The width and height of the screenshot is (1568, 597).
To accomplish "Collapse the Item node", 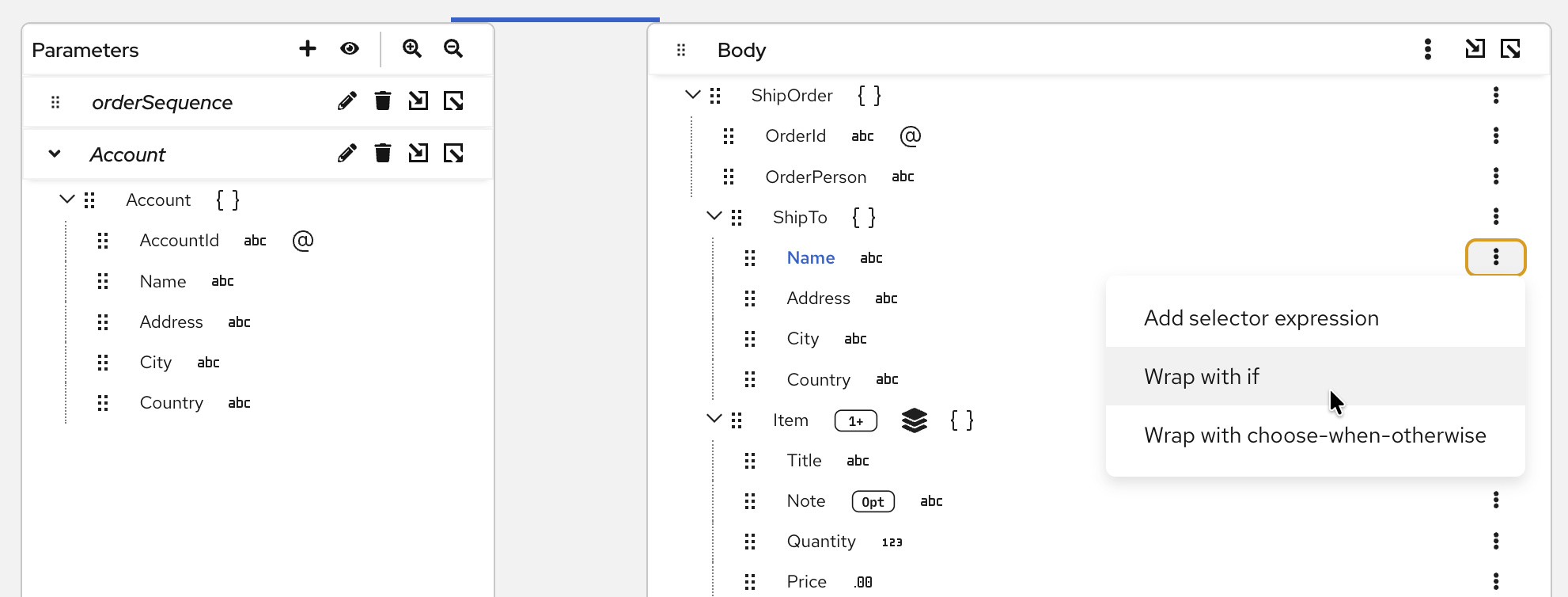I will [x=714, y=419].
